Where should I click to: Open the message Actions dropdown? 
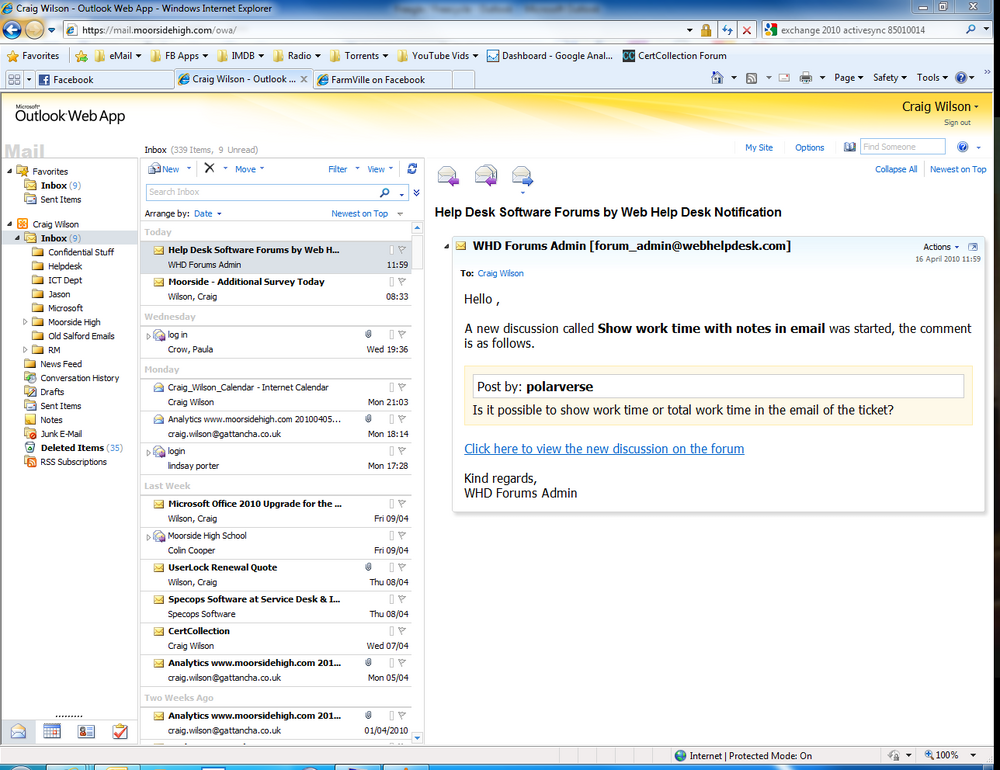pyautogui.click(x=941, y=247)
